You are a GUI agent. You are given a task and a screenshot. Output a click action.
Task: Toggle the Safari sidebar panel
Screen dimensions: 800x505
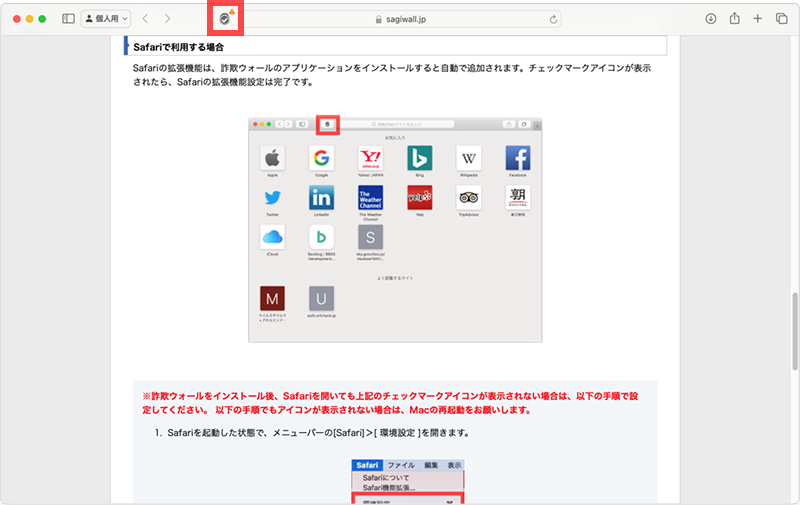click(x=68, y=19)
